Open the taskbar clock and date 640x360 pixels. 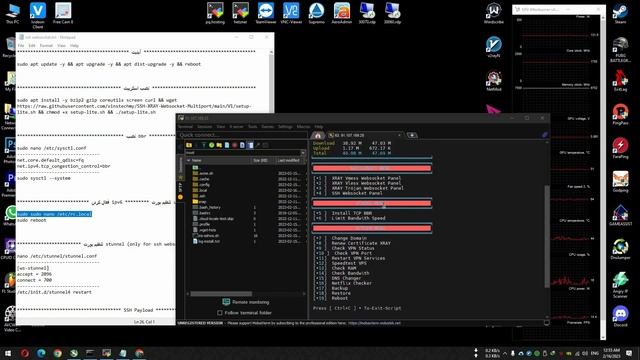coord(611,353)
